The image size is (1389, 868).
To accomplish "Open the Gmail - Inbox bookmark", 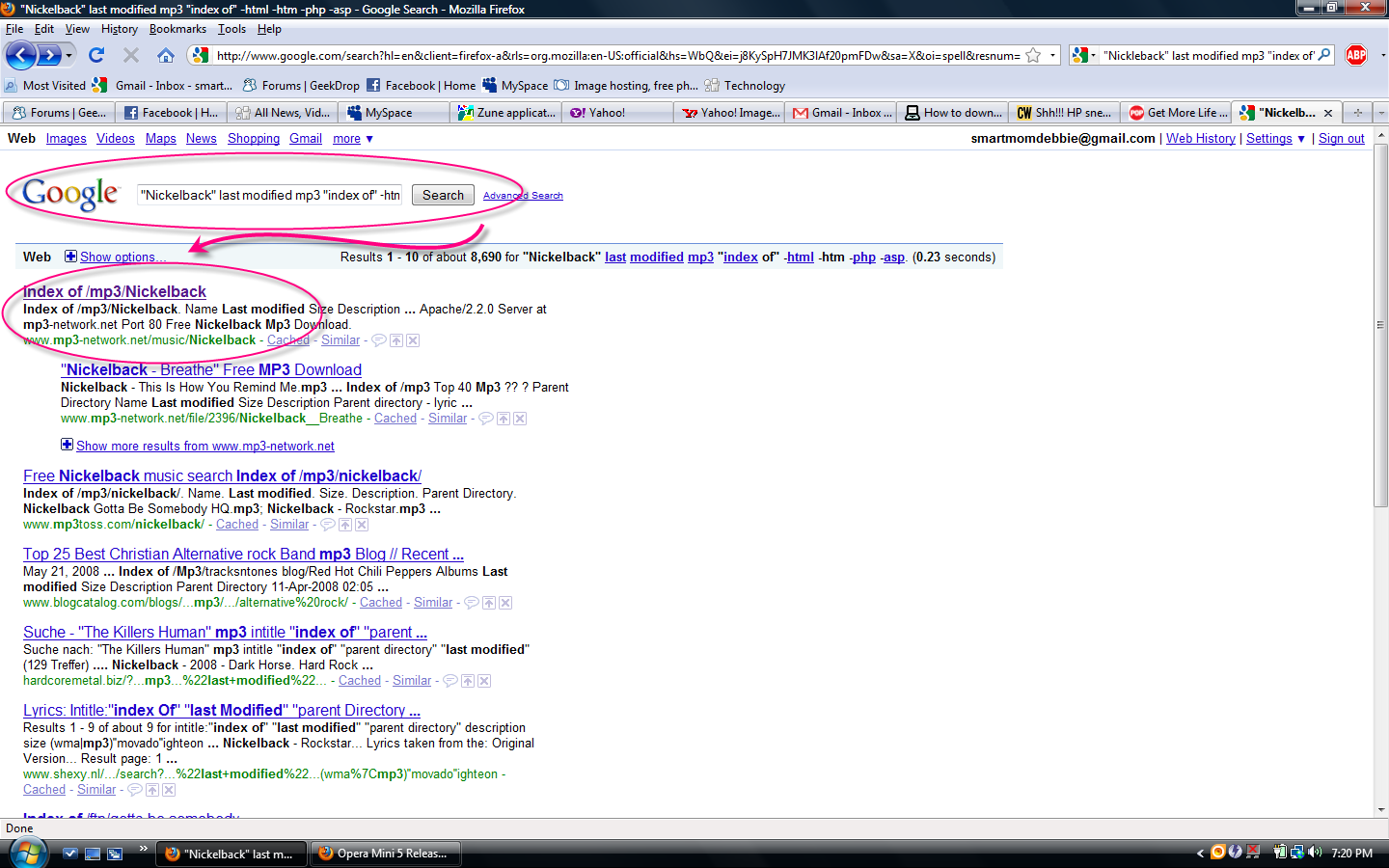I will (x=163, y=85).
